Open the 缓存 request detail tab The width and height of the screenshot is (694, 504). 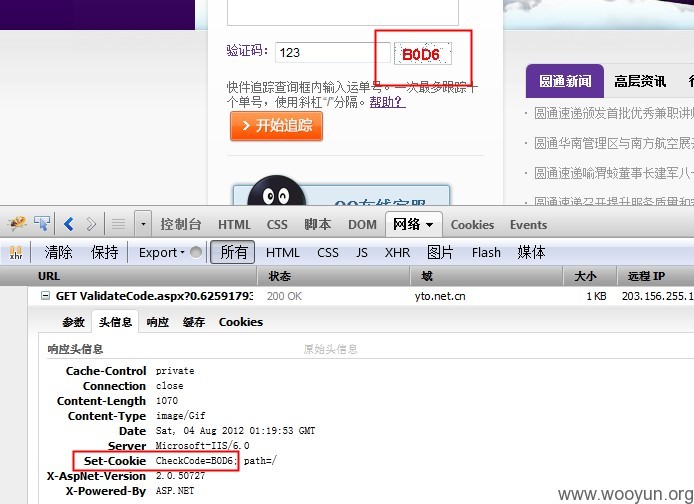[x=193, y=322]
